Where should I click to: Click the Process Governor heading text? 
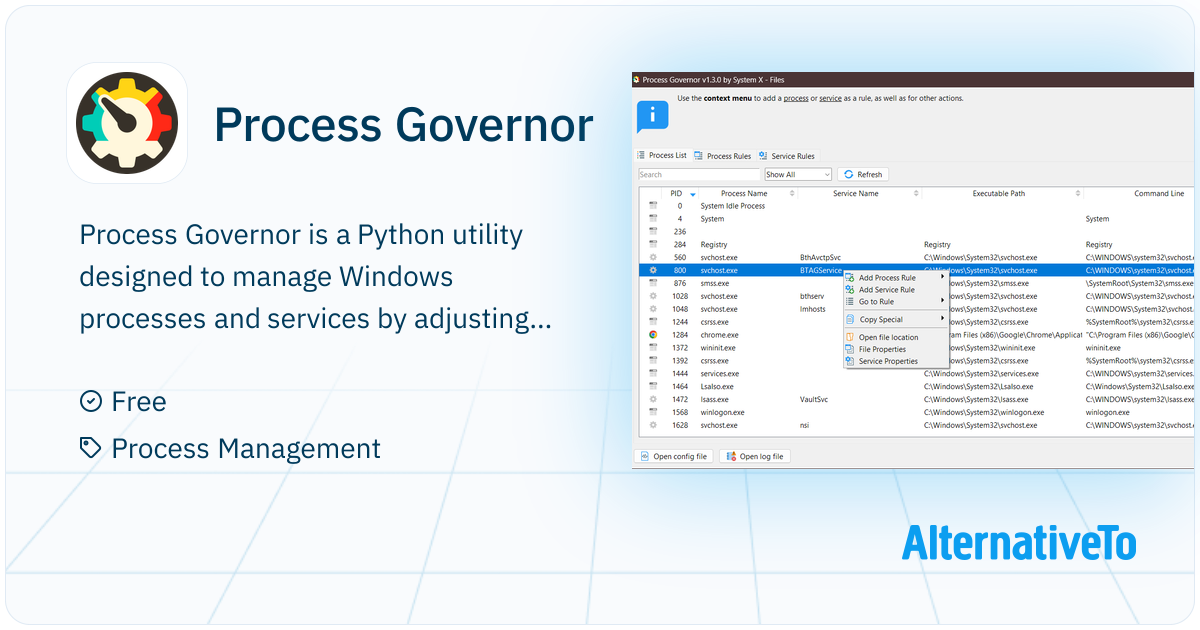404,125
